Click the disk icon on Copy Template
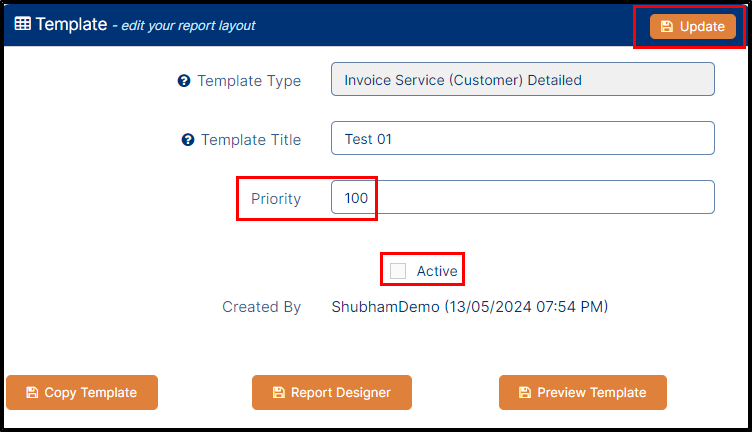This screenshot has height=432, width=752. [32, 392]
